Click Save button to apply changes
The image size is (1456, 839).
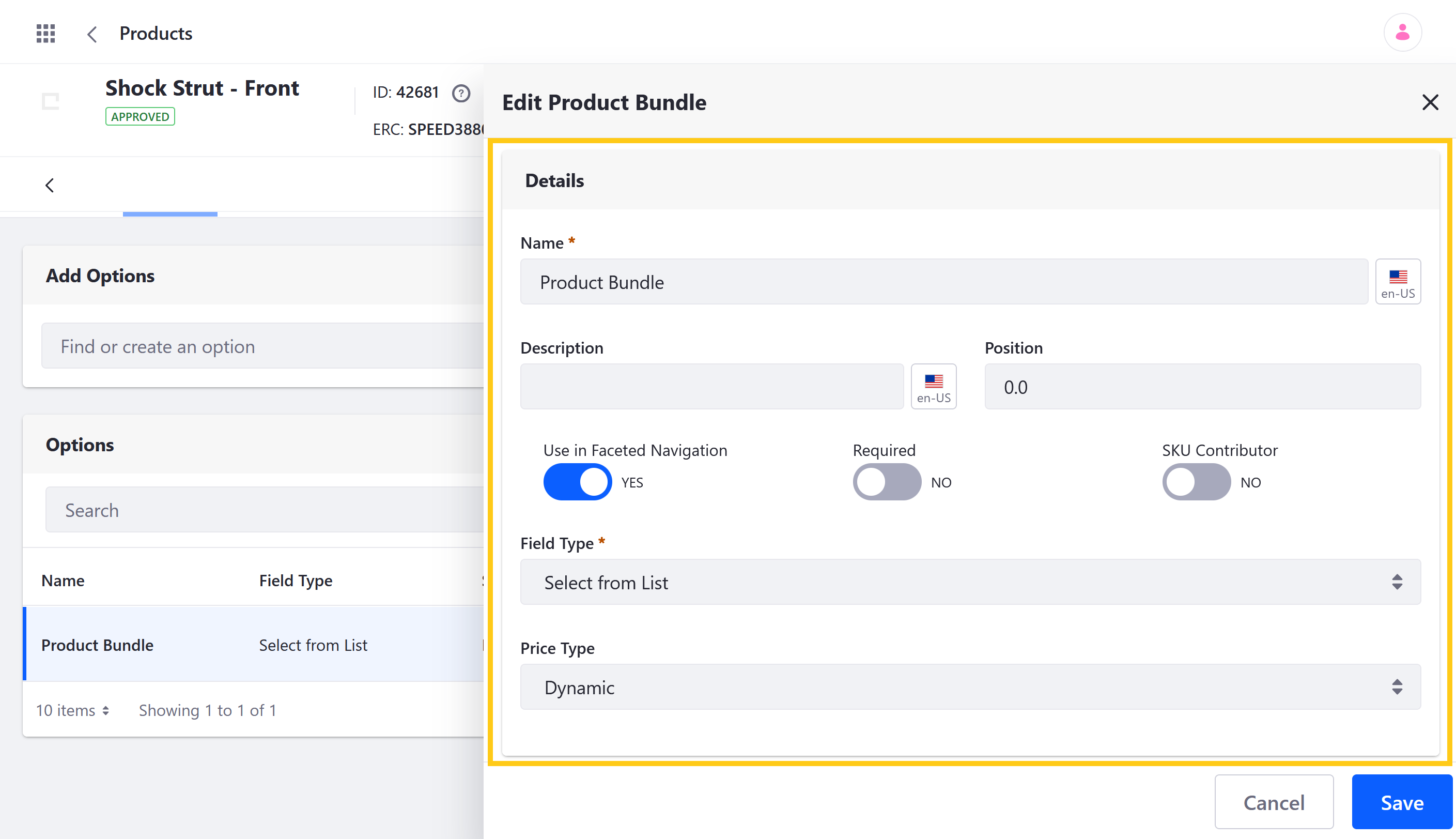point(1402,802)
